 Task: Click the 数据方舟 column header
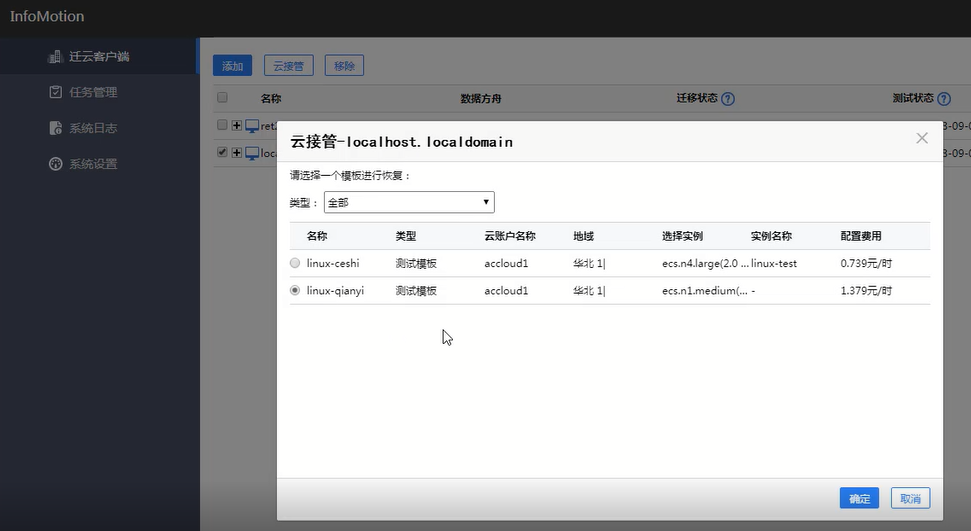[x=481, y=99]
